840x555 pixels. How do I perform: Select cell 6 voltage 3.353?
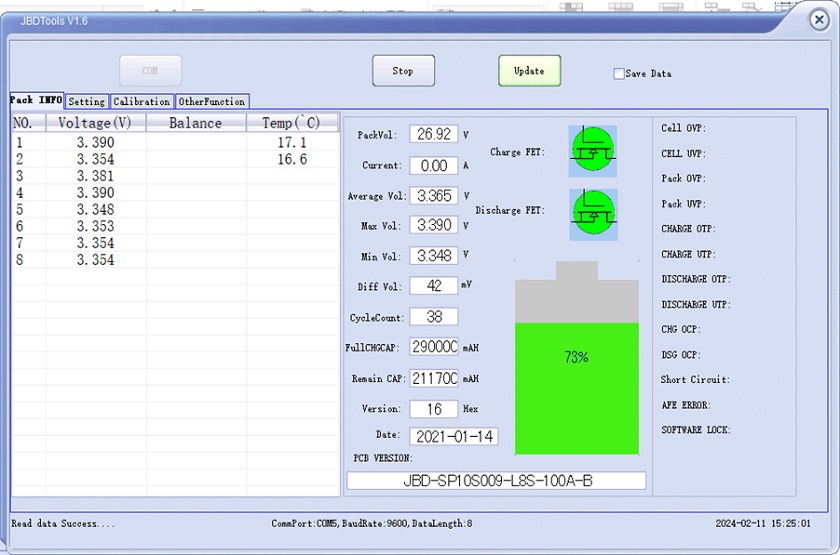(x=95, y=226)
